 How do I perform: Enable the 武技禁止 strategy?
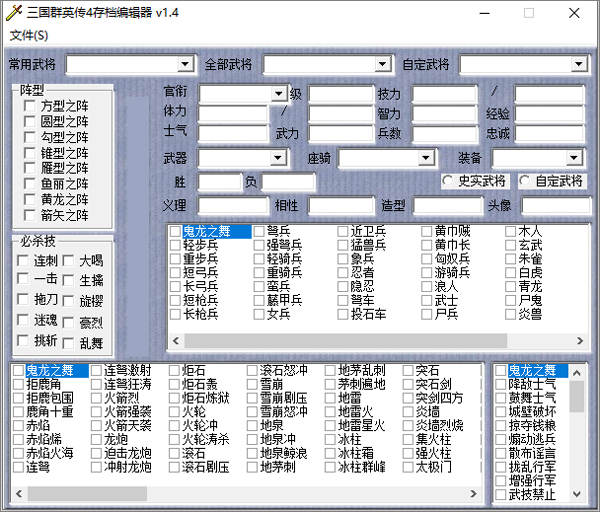click(501, 495)
